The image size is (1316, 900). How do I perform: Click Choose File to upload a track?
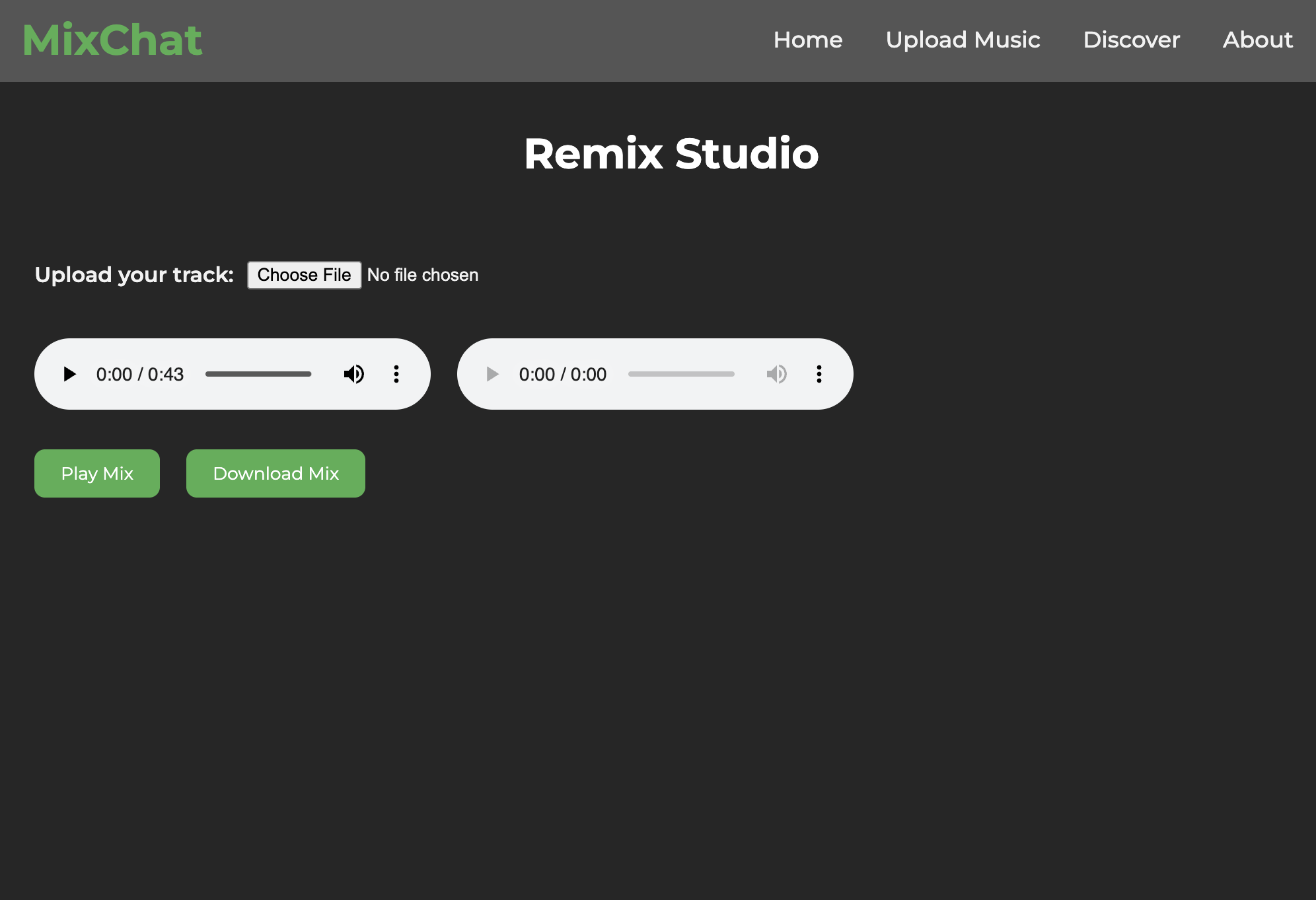tap(304, 275)
